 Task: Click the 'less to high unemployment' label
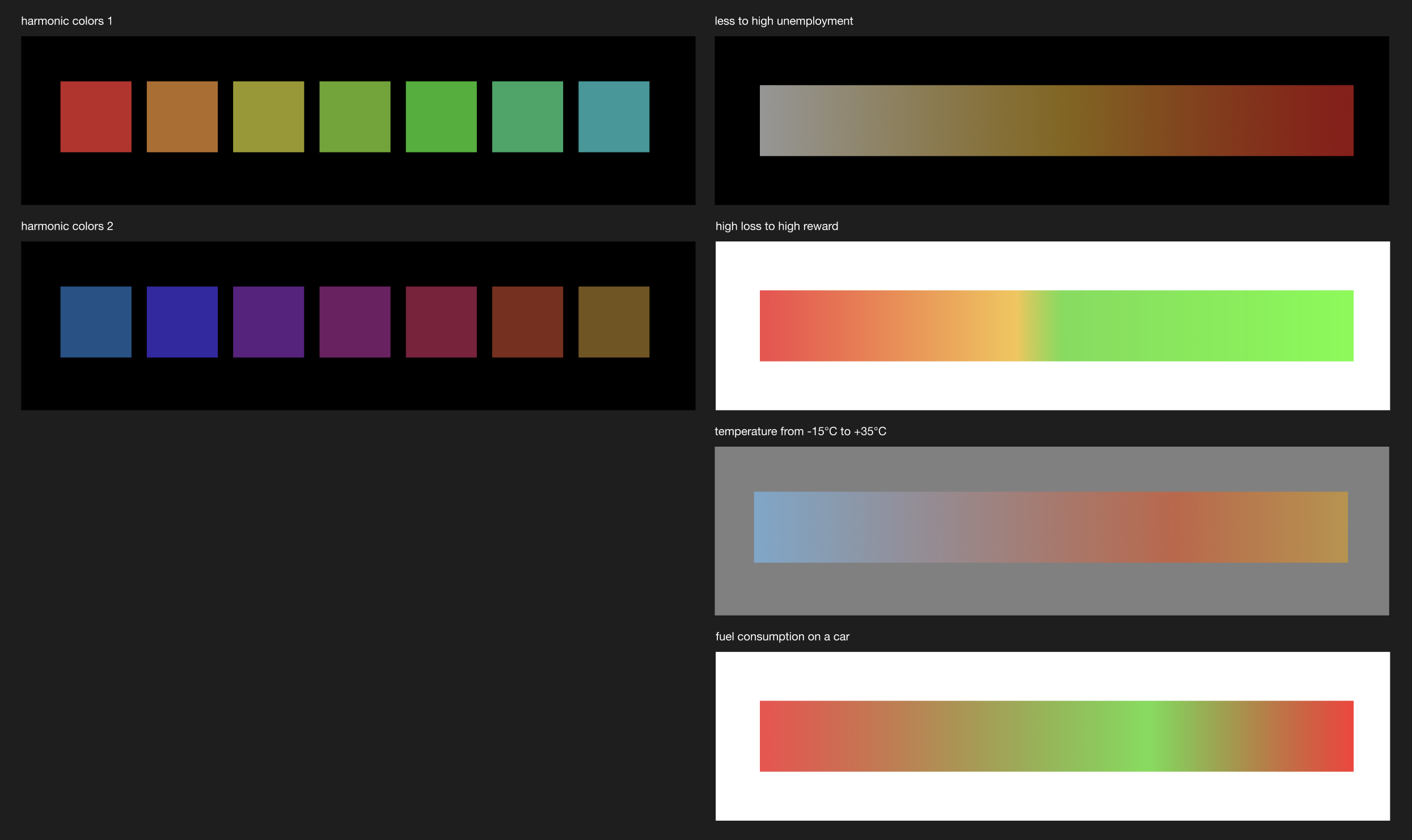[783, 21]
